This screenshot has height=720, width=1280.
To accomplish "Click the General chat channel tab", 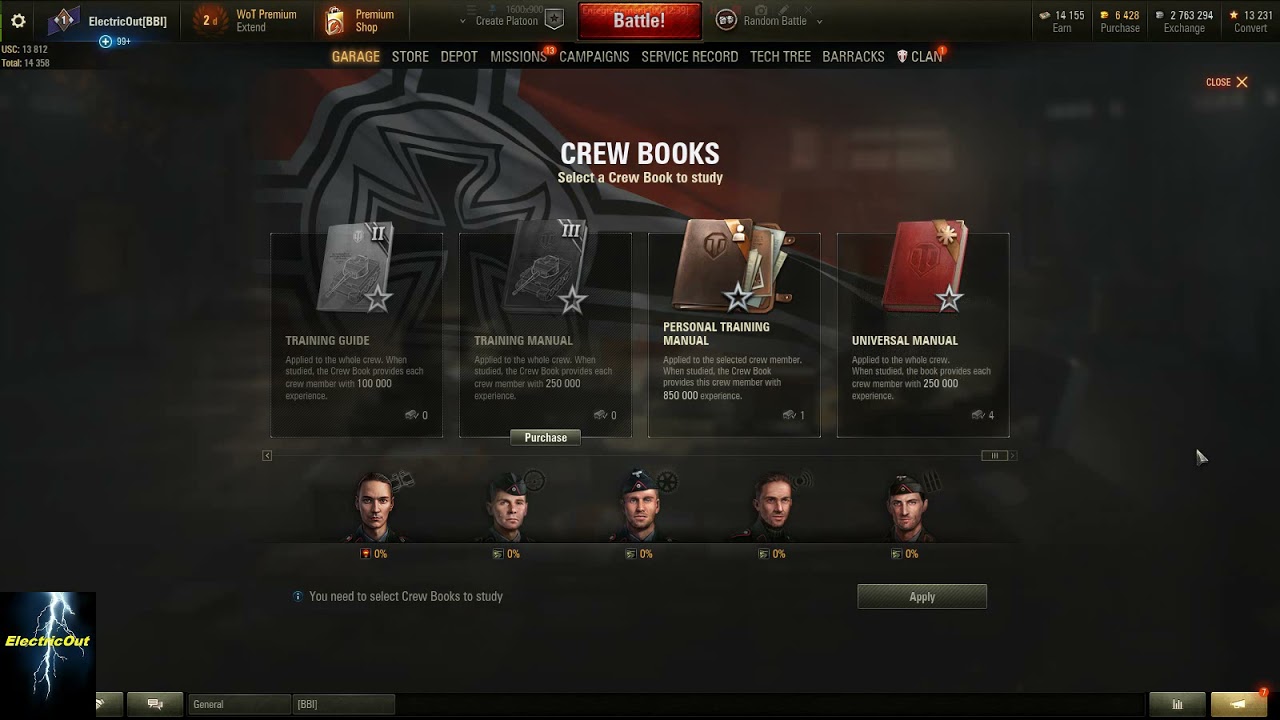I will (239, 704).
